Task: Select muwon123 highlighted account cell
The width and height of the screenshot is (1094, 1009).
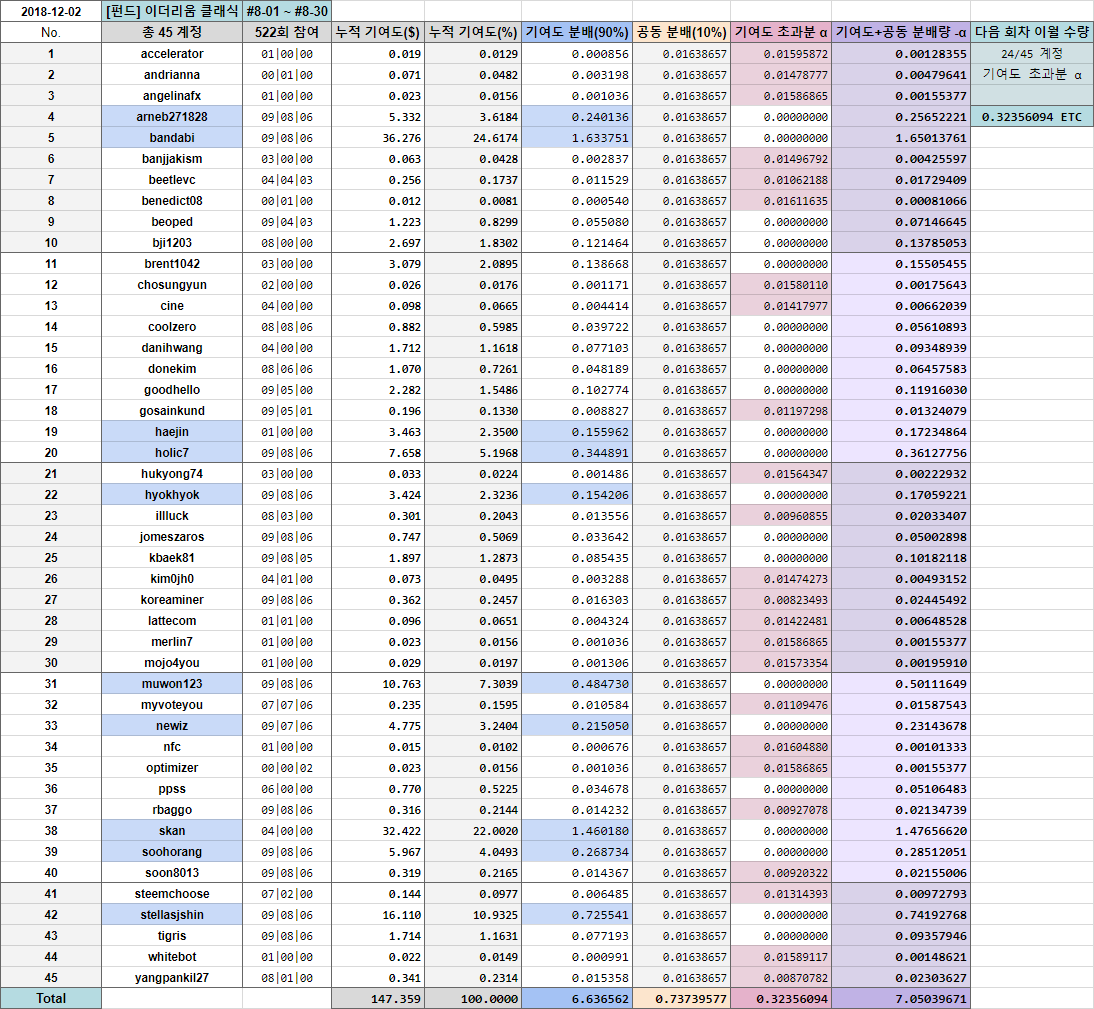Action: pyautogui.click(x=172, y=684)
